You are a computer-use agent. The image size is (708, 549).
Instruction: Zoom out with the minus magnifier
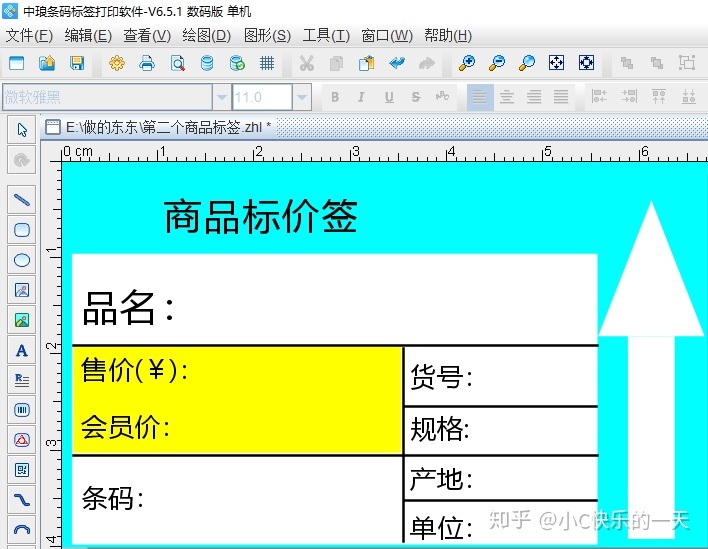click(x=497, y=63)
